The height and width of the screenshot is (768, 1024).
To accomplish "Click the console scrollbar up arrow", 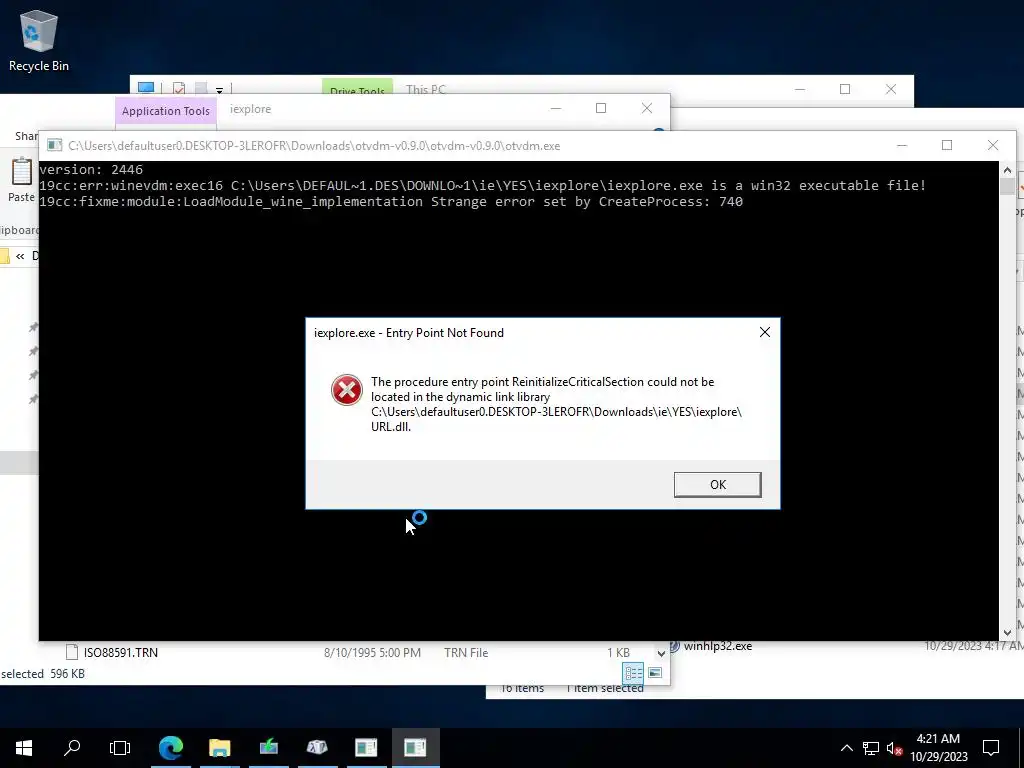I will pos(1007,170).
